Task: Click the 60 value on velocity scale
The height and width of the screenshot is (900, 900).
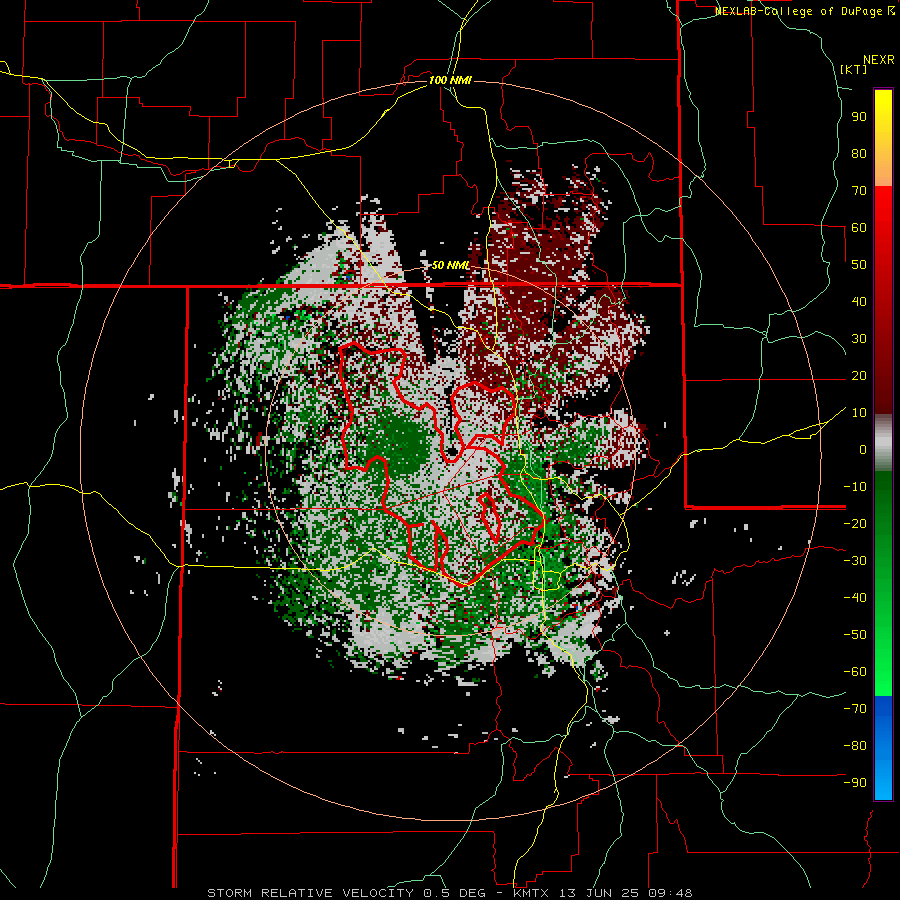Action: [x=859, y=227]
